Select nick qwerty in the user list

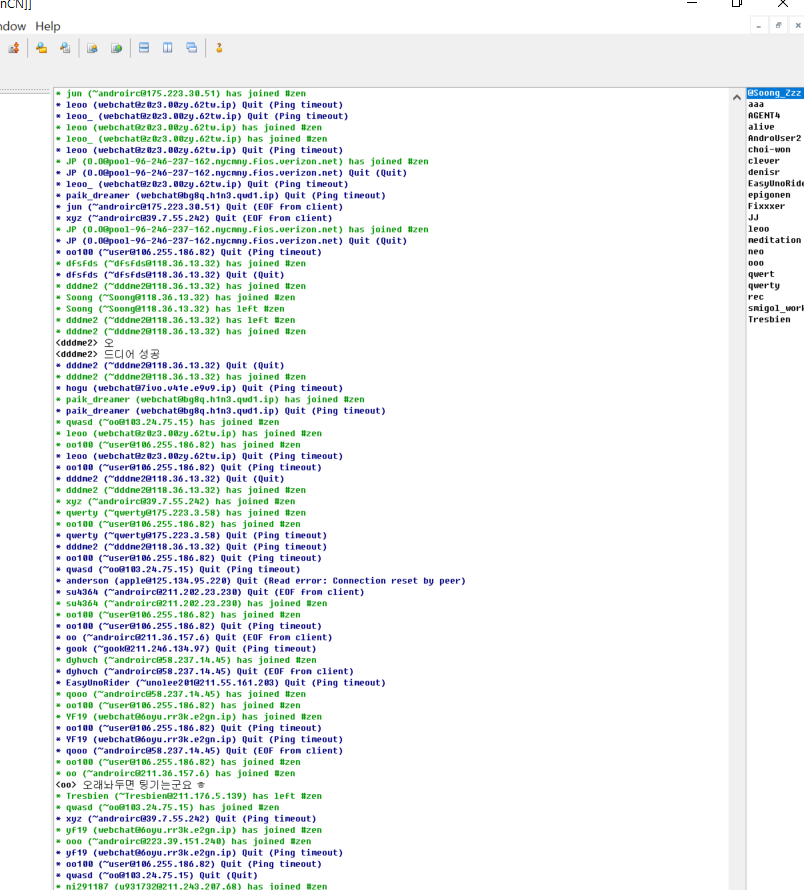tap(764, 286)
